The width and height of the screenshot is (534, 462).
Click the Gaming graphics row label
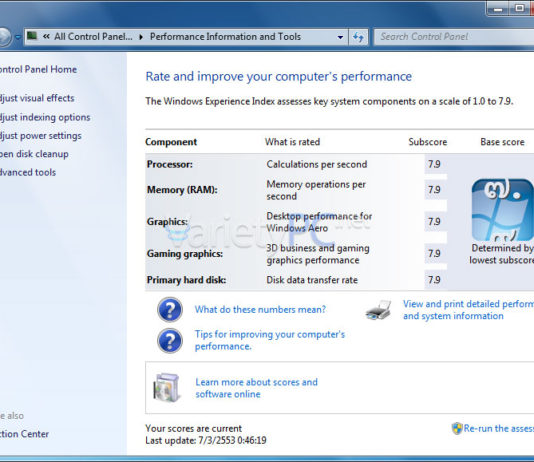tap(185, 254)
